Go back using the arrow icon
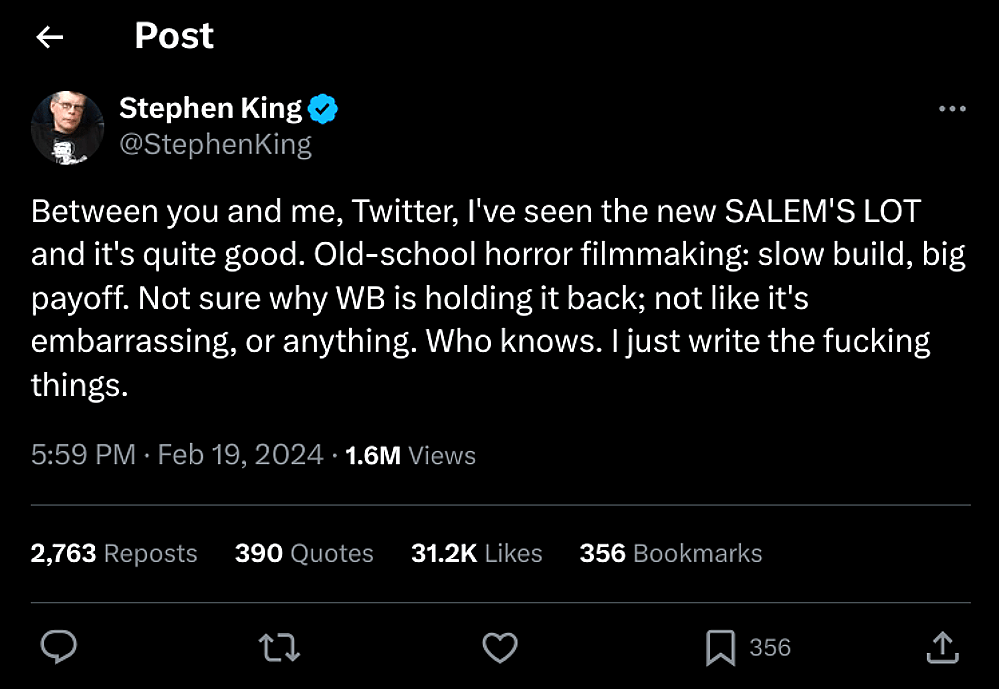Screen dimensions: 999x689 pos(48,36)
